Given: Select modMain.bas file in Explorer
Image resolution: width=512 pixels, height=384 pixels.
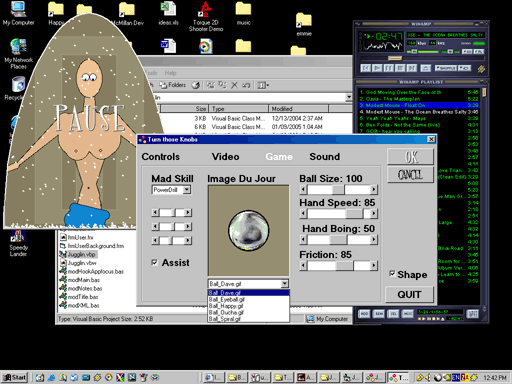Looking at the screenshot, I should (80, 280).
